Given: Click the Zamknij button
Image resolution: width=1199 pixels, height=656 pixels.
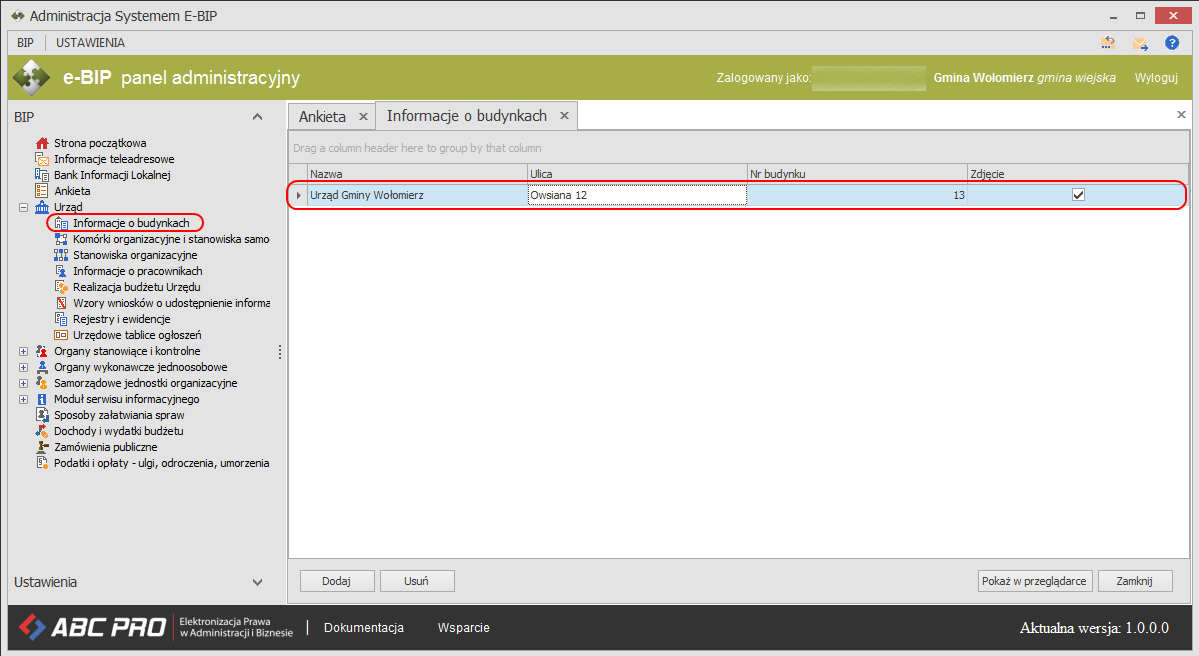Looking at the screenshot, I should tap(1135, 581).
